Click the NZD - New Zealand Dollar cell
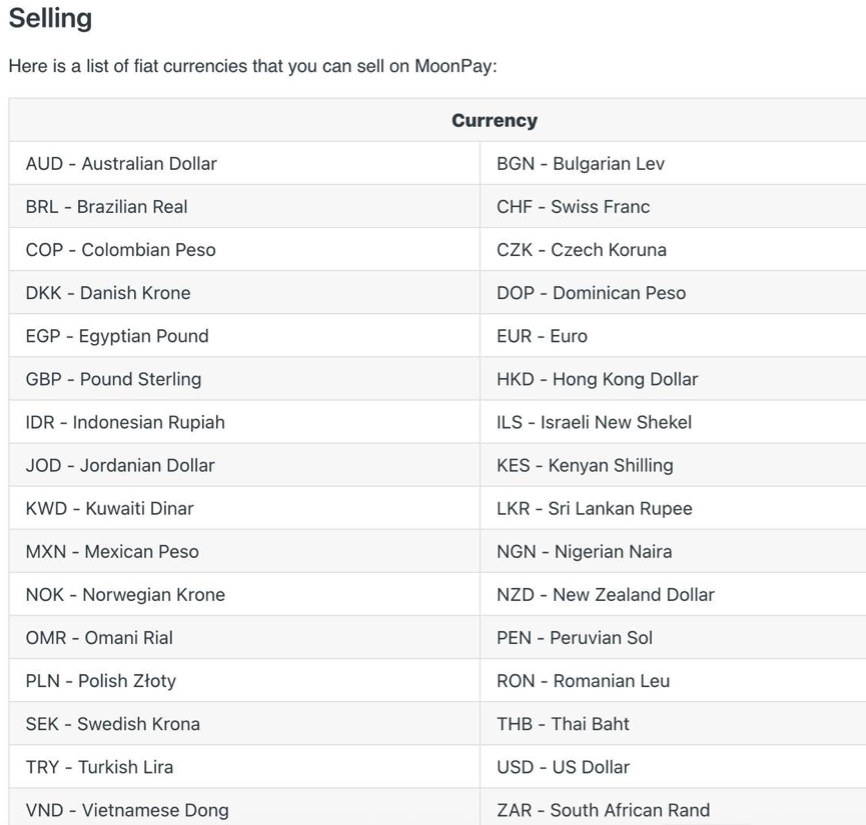The height and width of the screenshot is (825, 866). (x=605, y=594)
